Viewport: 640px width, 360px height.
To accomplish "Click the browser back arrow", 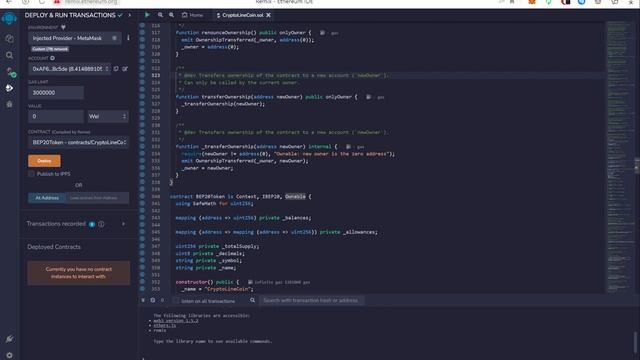I will 9,2.
